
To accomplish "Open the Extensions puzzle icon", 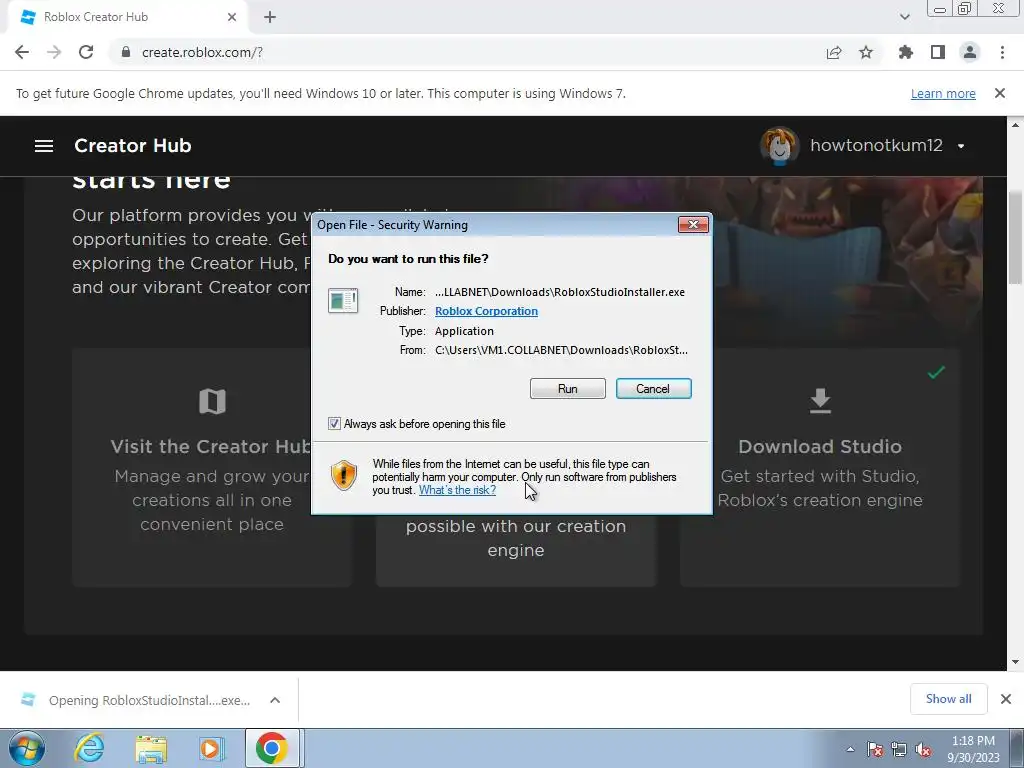I will pos(906,52).
